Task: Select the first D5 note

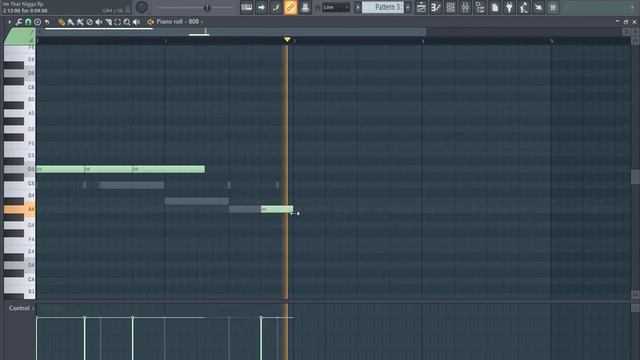Action: pos(60,169)
